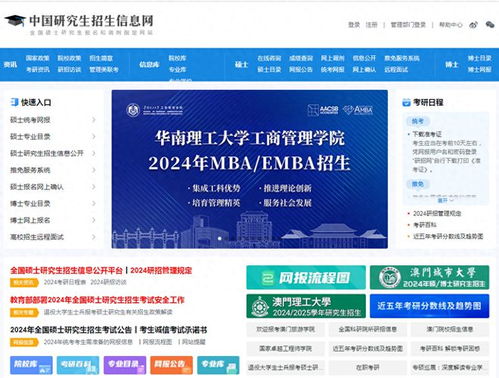Open 教育部部署2024年全国硕士研究生招生考试安全工作 headline
Screen dimensions: 499x378
point(97,300)
